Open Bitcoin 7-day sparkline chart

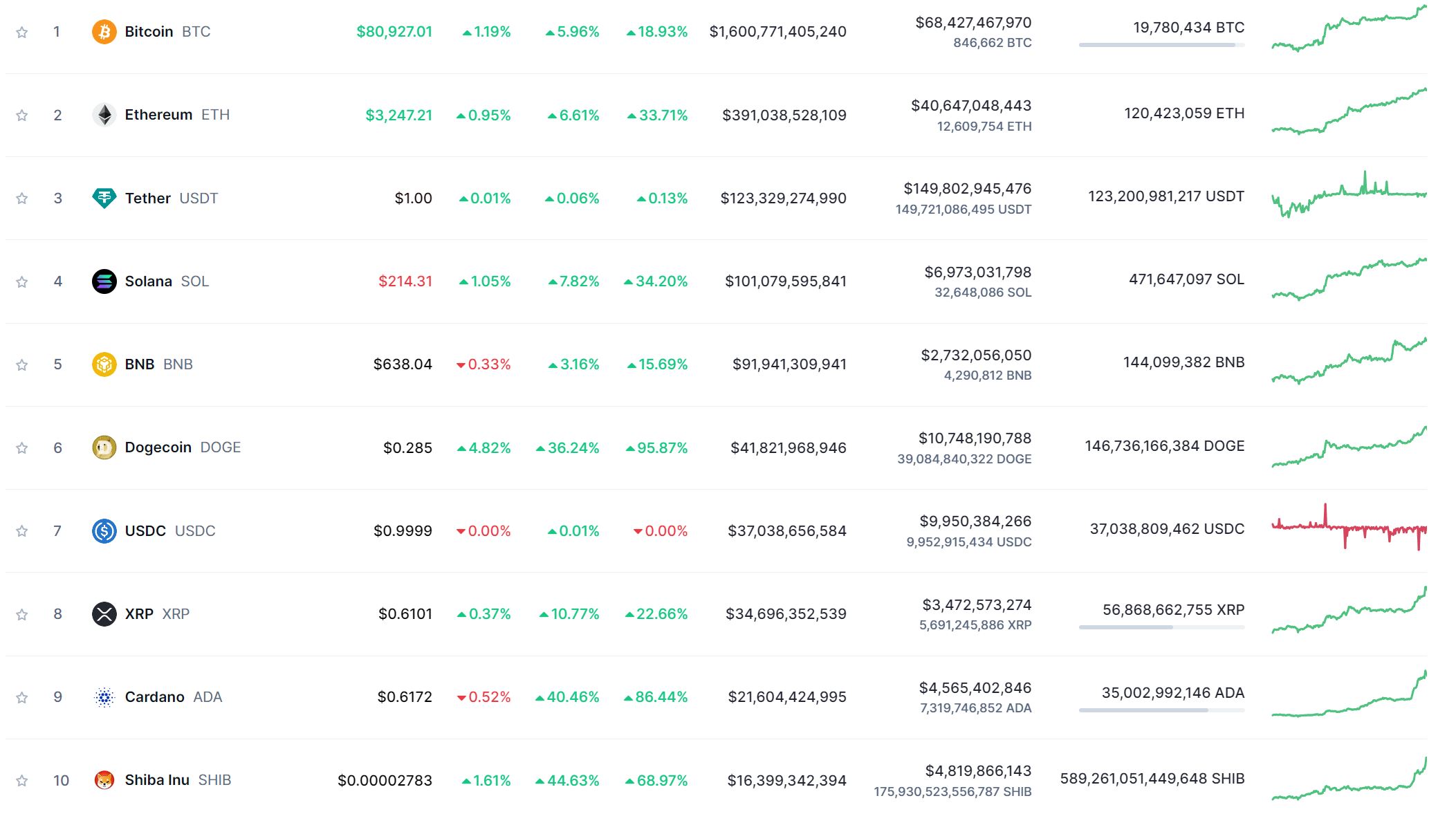[1349, 29]
